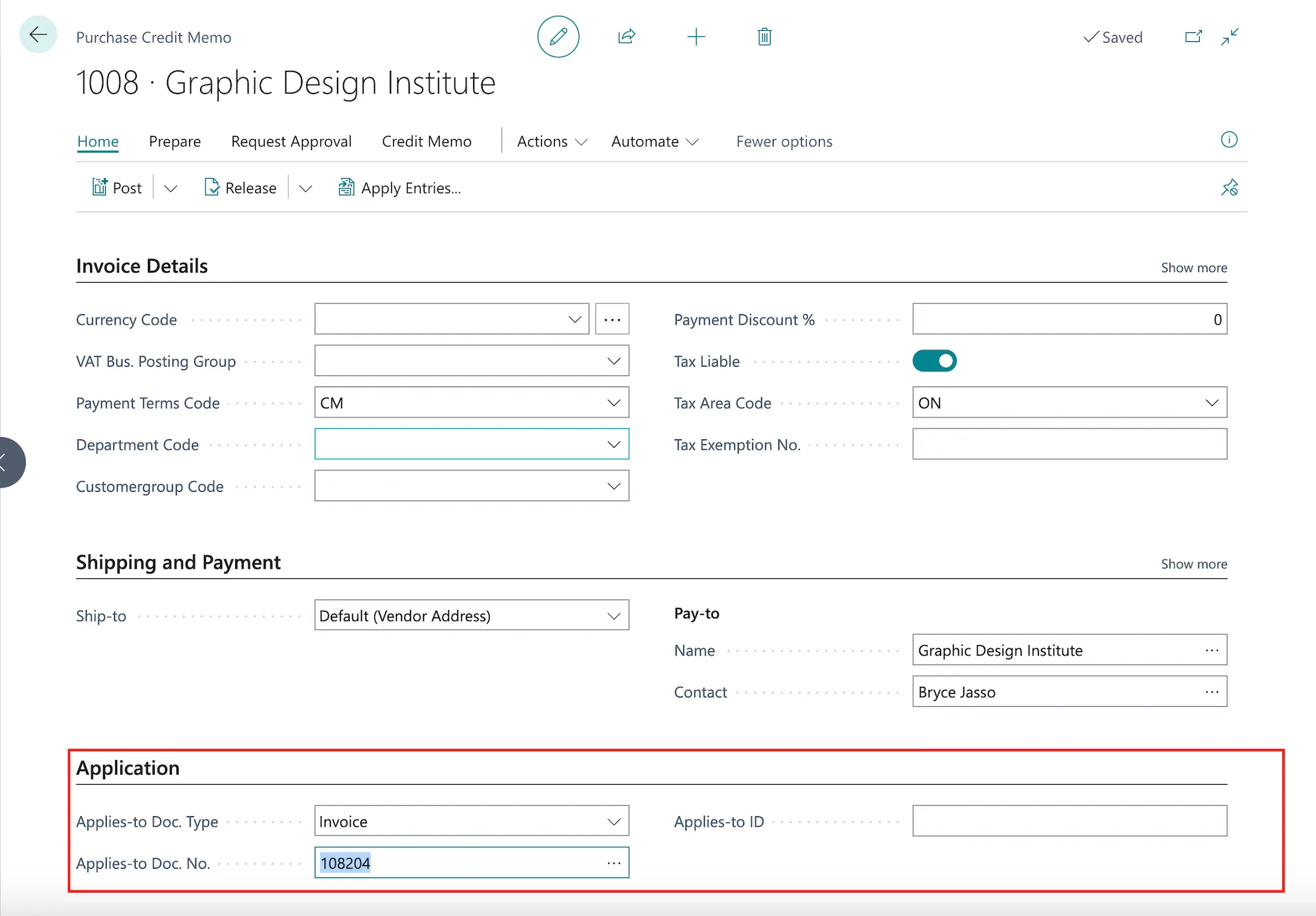The image size is (1316, 916).
Task: Click the Pay-to Name field
Action: pos(1069,650)
